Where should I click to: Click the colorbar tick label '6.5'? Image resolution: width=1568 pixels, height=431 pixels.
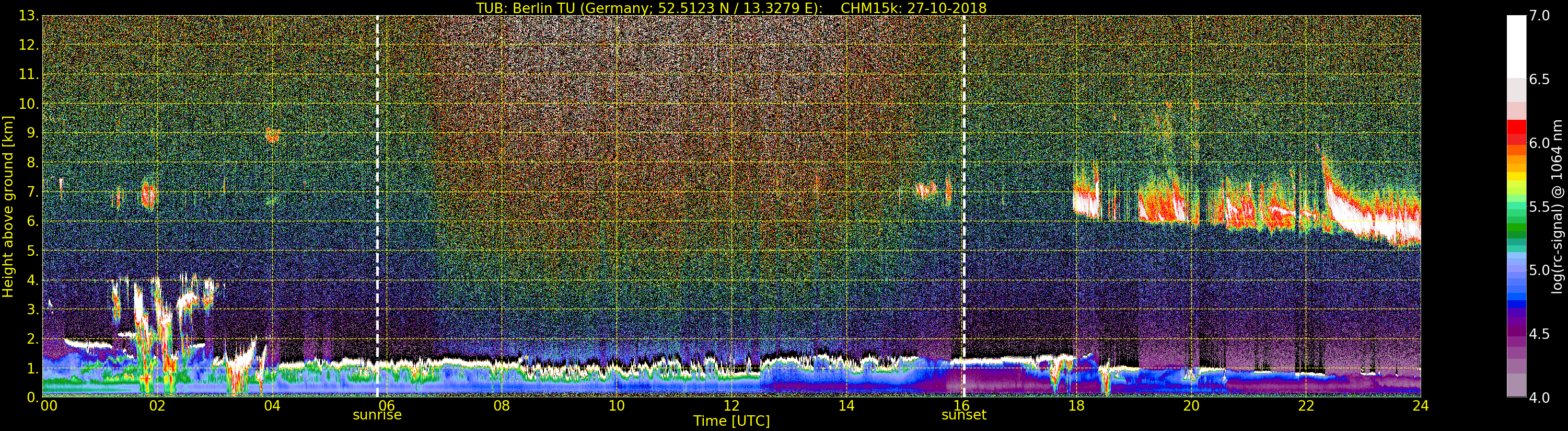tap(1539, 80)
